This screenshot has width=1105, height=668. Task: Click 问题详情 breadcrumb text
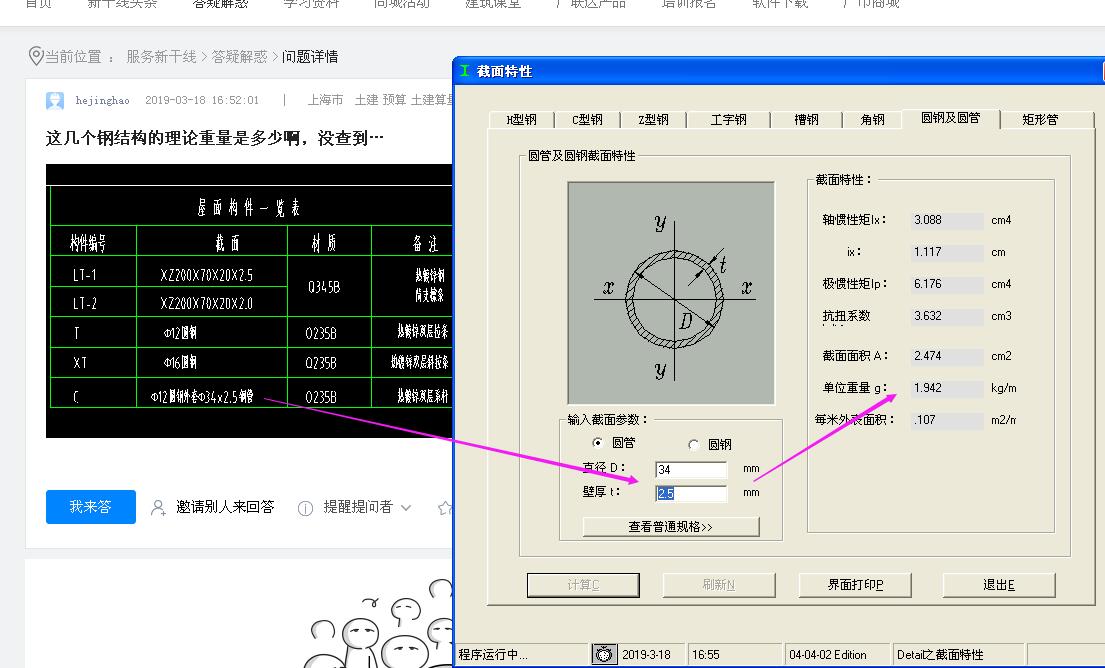(x=310, y=56)
